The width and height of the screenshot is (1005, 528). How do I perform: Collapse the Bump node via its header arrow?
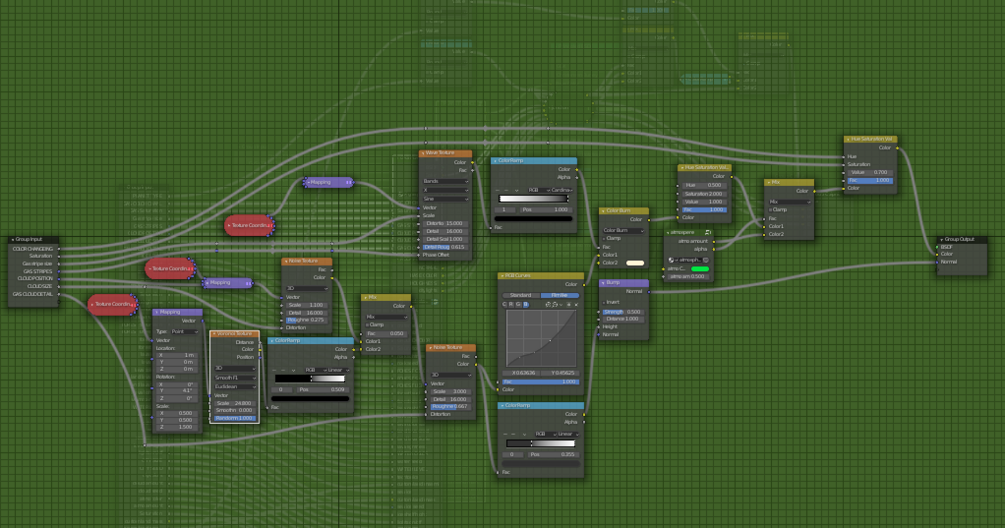603,283
